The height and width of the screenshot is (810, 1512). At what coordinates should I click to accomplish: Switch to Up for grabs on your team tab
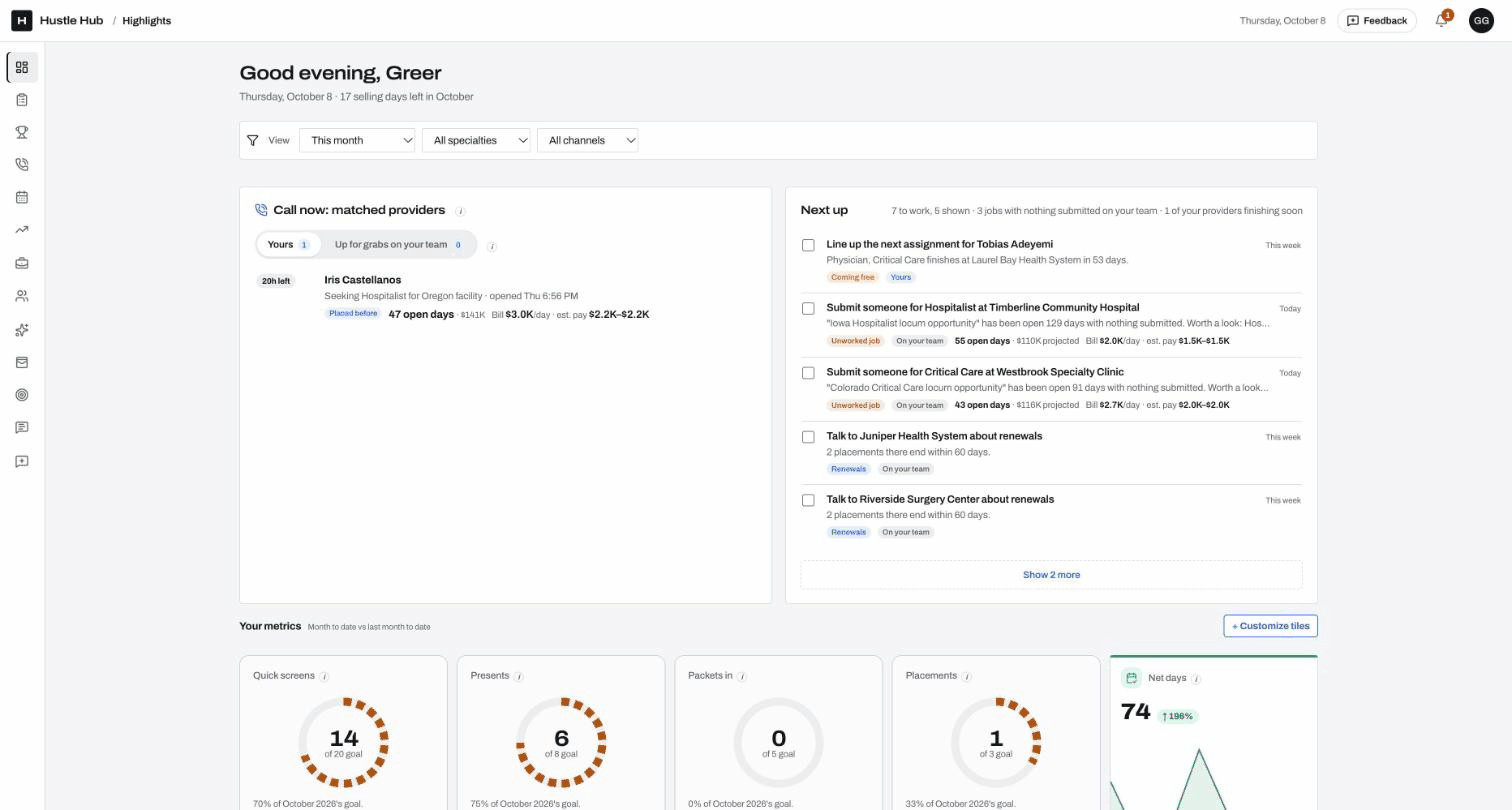click(x=398, y=244)
